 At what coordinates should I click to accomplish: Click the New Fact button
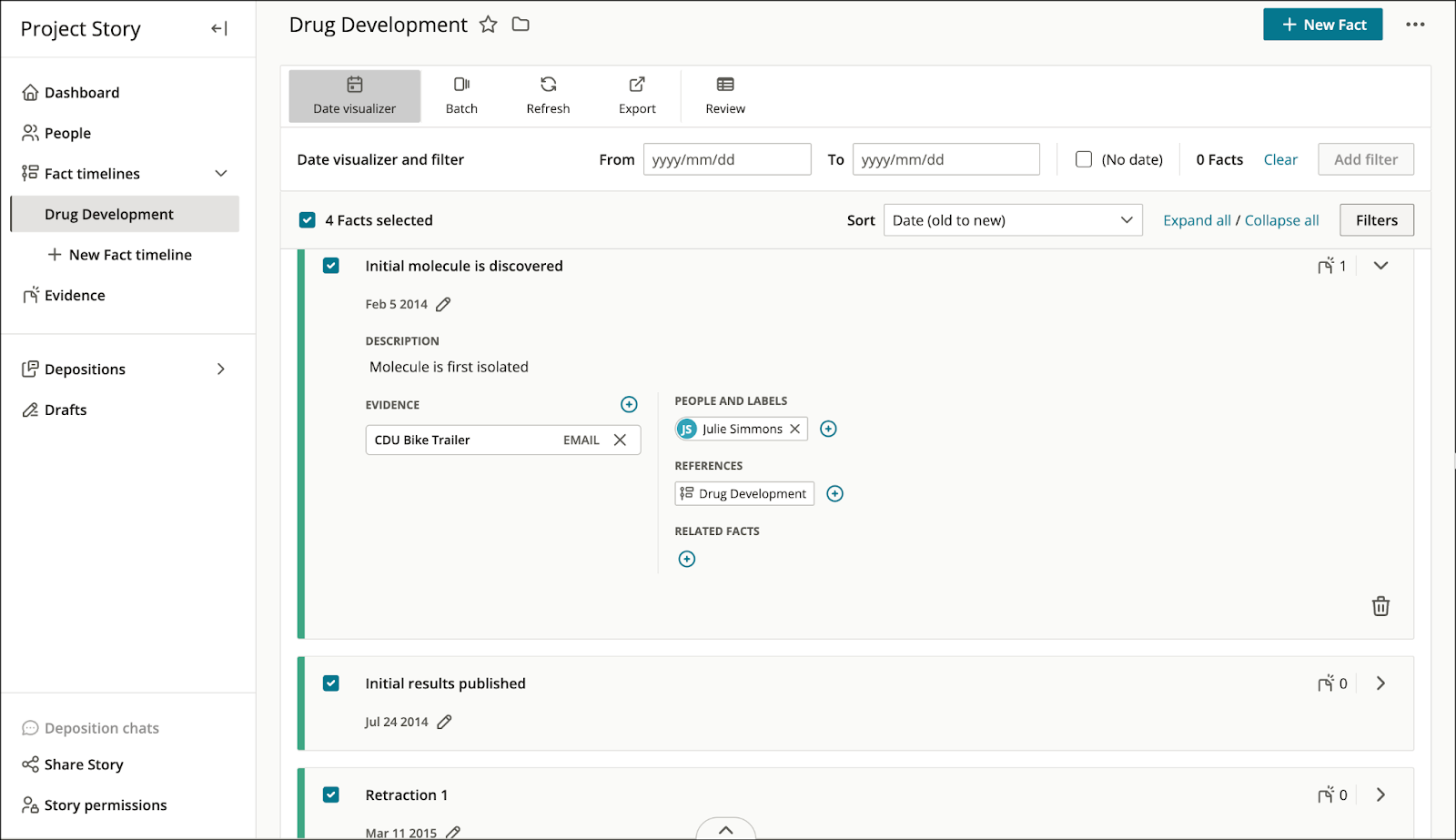coord(1322,25)
